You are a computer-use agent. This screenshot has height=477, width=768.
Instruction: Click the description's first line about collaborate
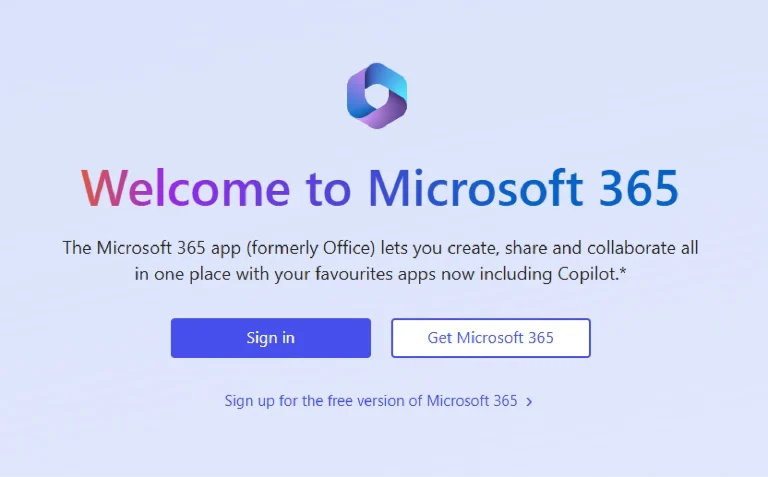(380, 248)
